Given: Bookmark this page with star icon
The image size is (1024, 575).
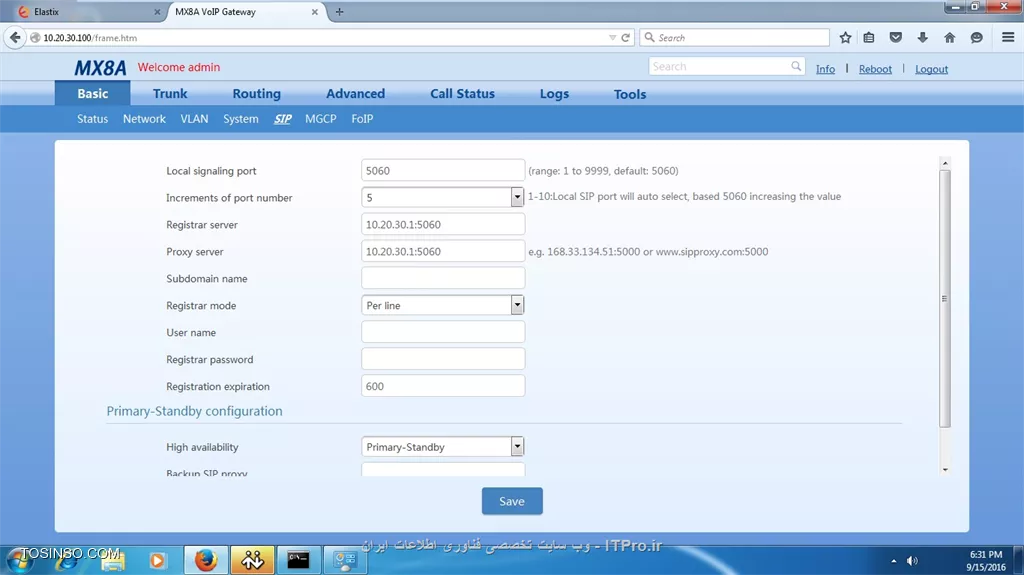Looking at the screenshot, I should pos(845,37).
